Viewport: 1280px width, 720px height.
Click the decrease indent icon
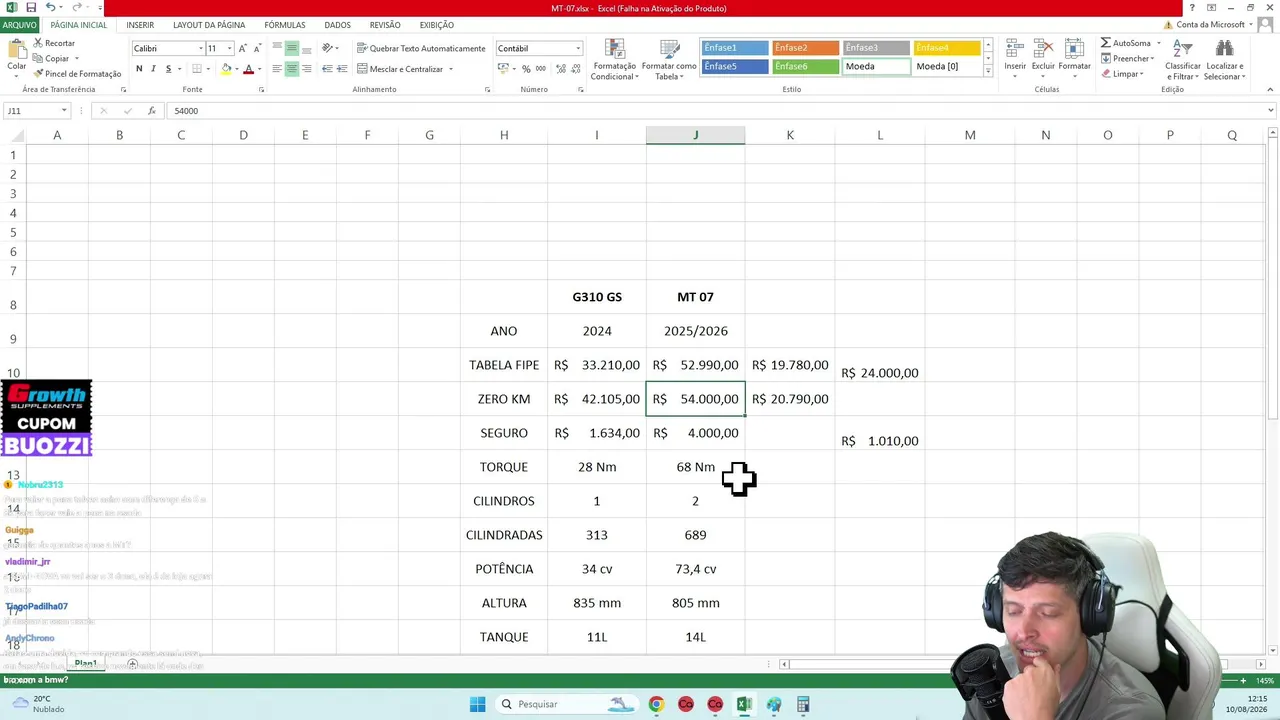tap(327, 69)
